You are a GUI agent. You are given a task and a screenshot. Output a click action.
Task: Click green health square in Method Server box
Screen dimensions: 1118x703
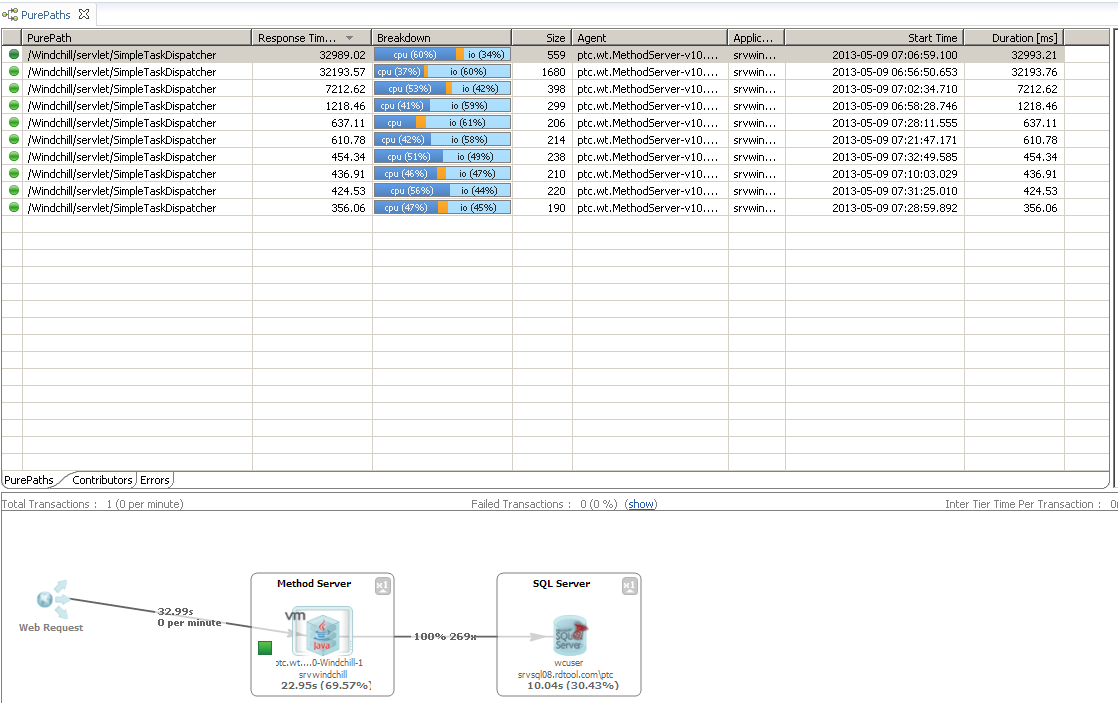(265, 647)
